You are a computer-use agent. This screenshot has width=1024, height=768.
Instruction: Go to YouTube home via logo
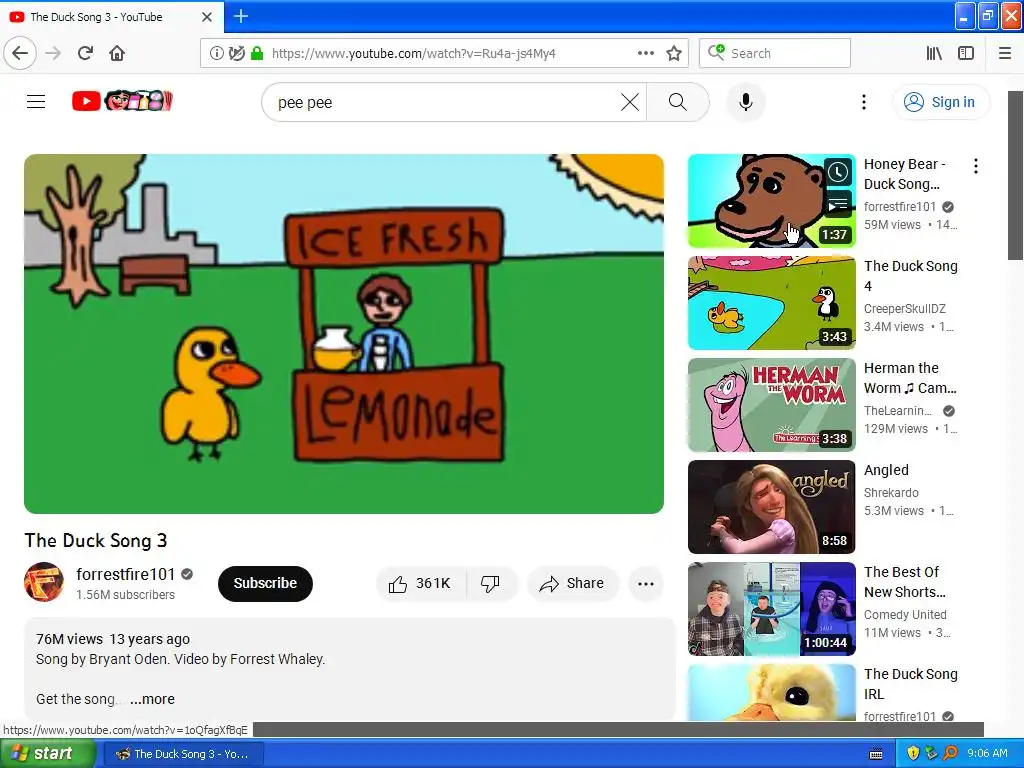(x=122, y=101)
